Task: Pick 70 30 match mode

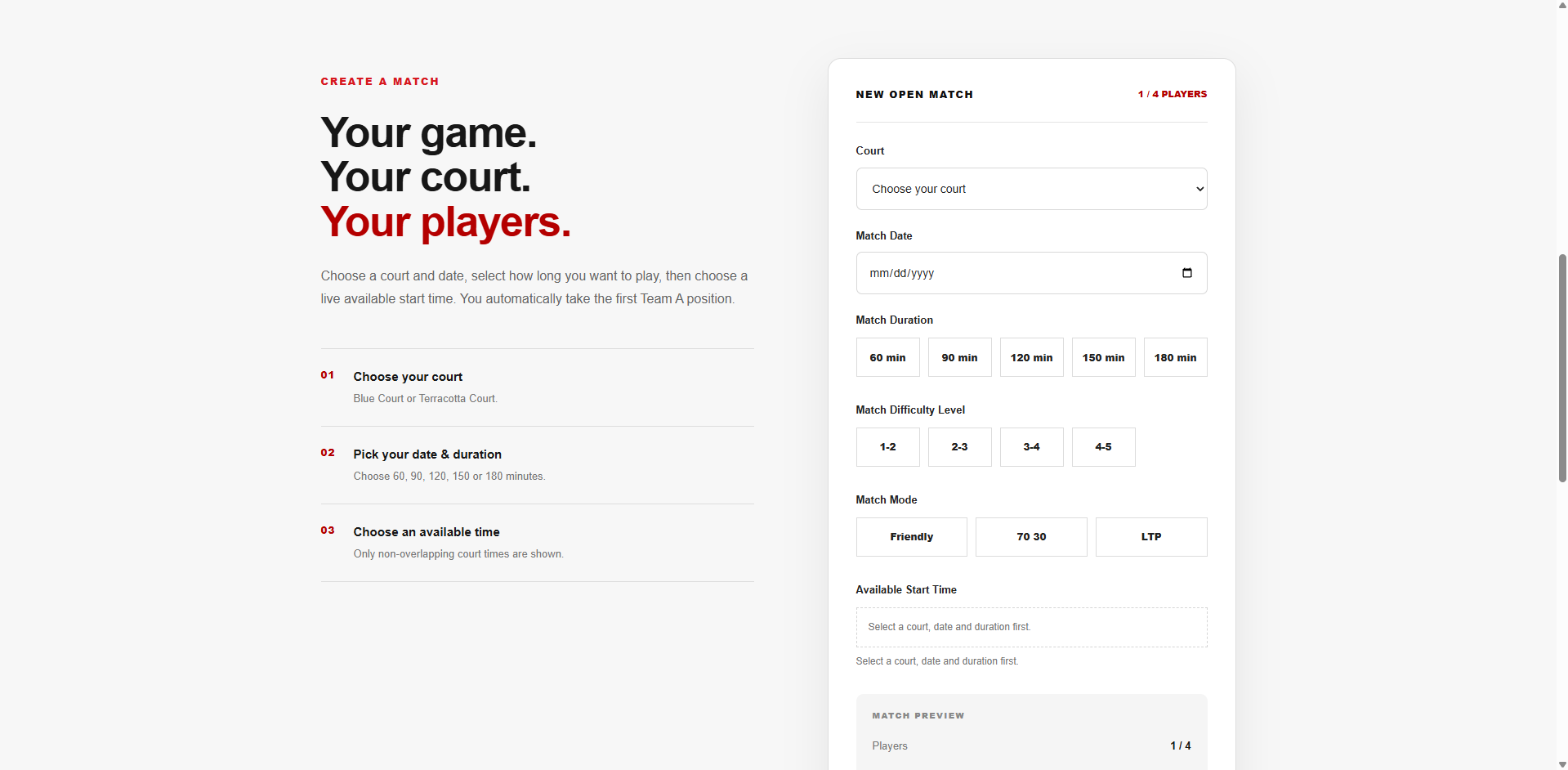Action: (1031, 537)
